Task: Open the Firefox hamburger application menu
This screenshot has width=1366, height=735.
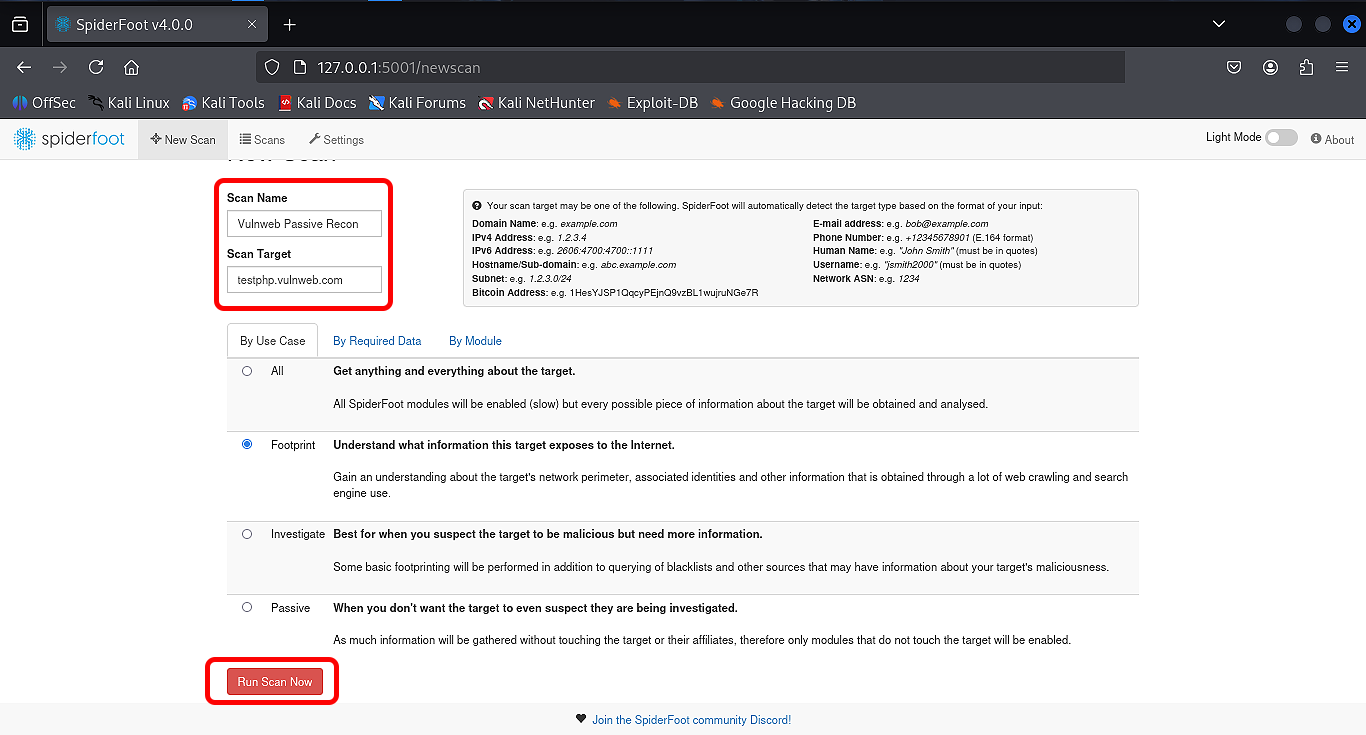Action: tap(1342, 67)
